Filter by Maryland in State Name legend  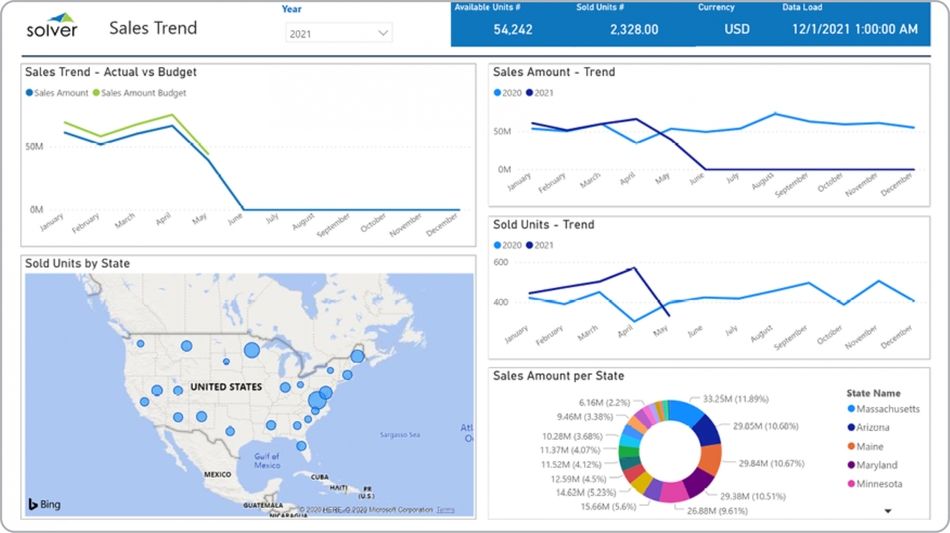coord(877,465)
